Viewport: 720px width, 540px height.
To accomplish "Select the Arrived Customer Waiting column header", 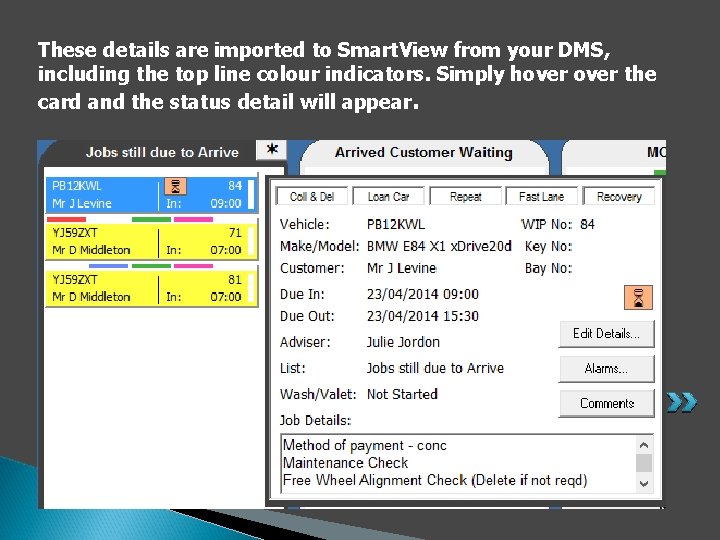I will [x=423, y=152].
